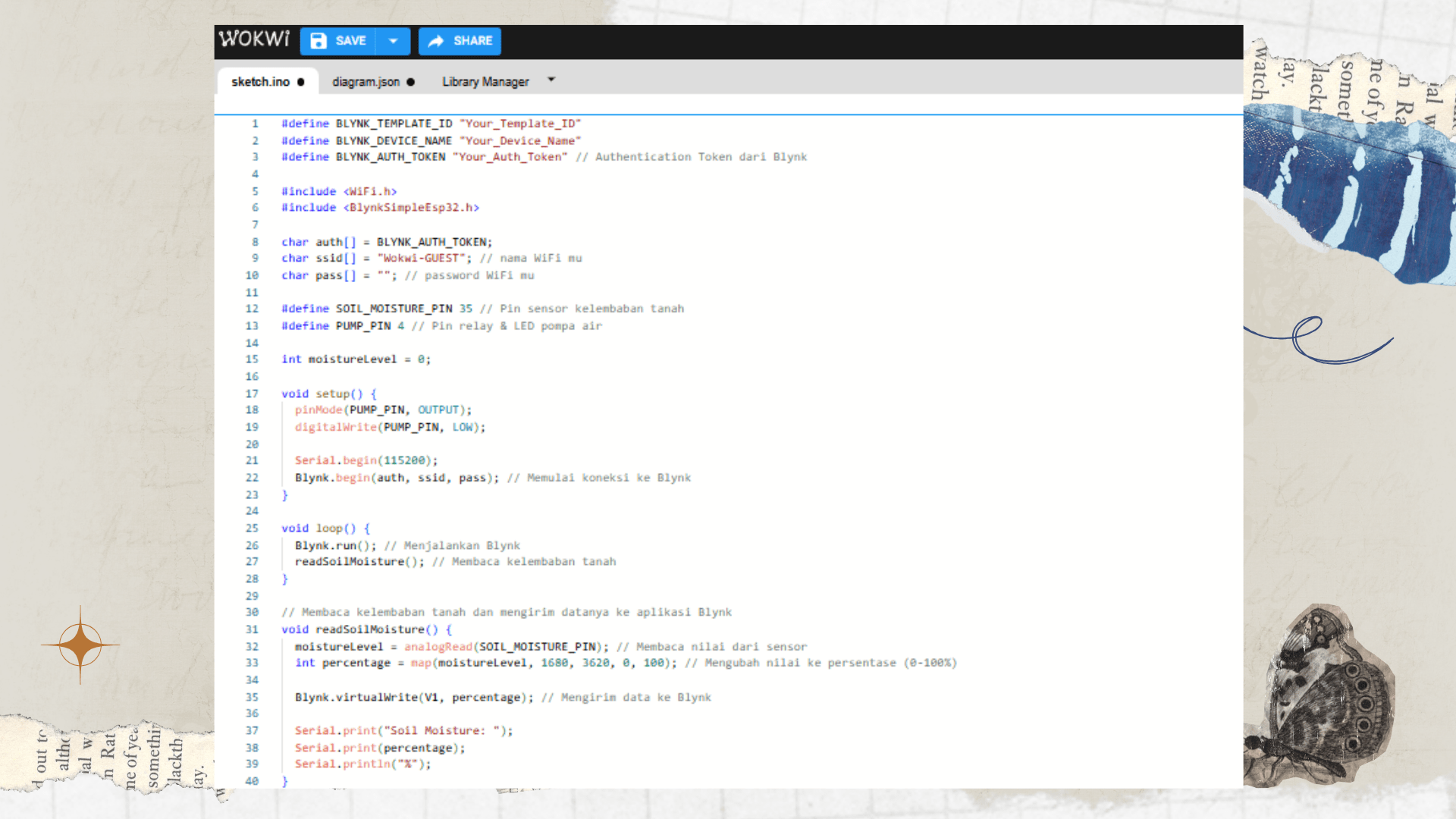Click void setup() line
The height and width of the screenshot is (819, 1456).
tap(329, 394)
